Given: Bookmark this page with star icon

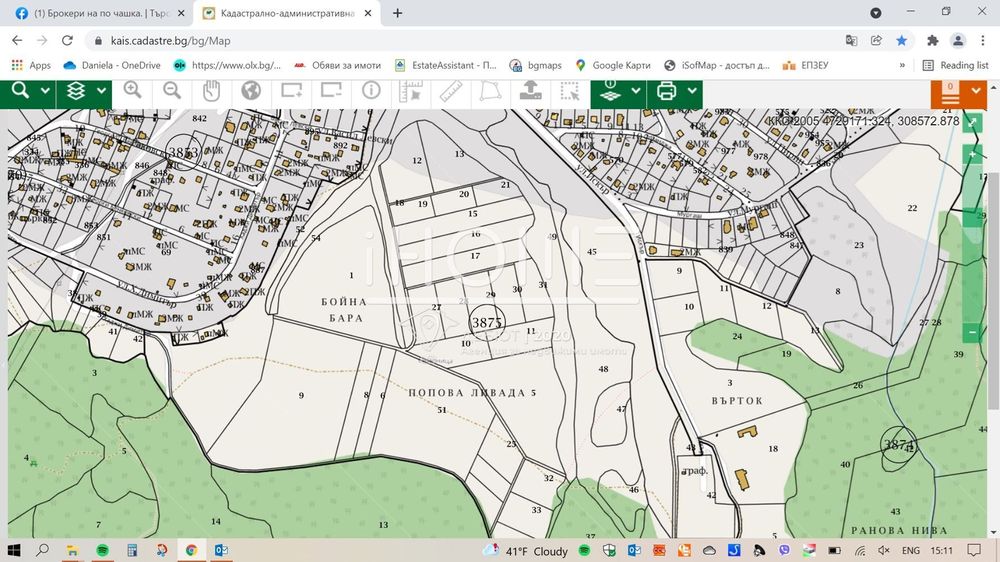Looking at the screenshot, I should (902, 41).
